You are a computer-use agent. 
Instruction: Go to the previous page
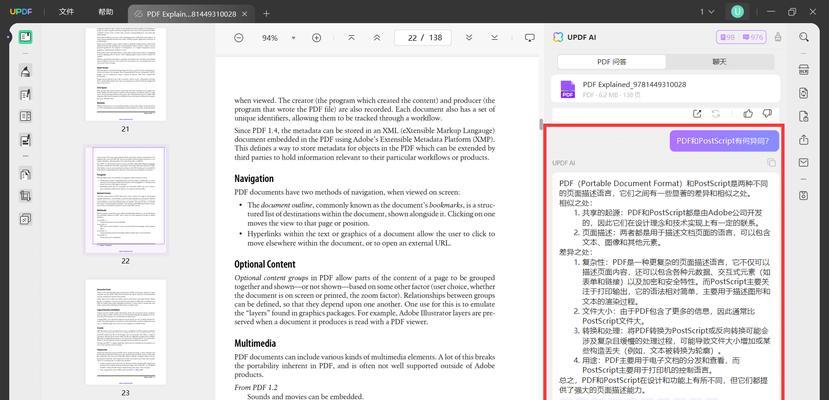coord(376,38)
